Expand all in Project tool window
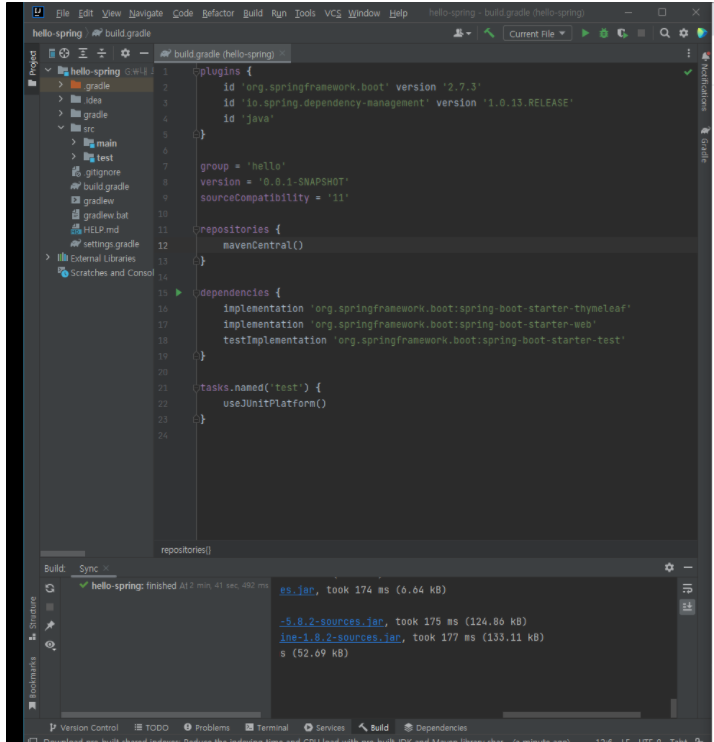Screen dimensions: 714x742 [83, 53]
